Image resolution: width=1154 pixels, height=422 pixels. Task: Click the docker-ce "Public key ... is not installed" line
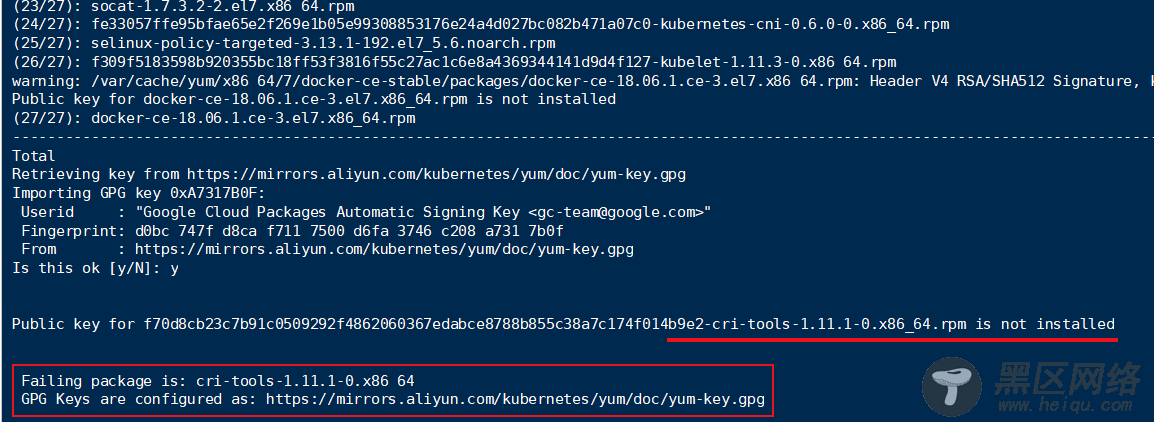(314, 99)
